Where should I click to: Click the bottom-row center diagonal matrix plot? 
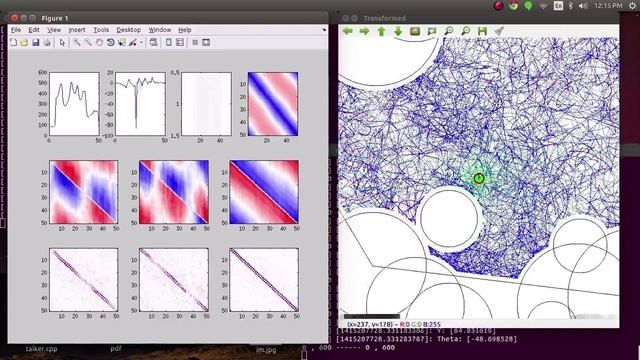[x=174, y=280]
